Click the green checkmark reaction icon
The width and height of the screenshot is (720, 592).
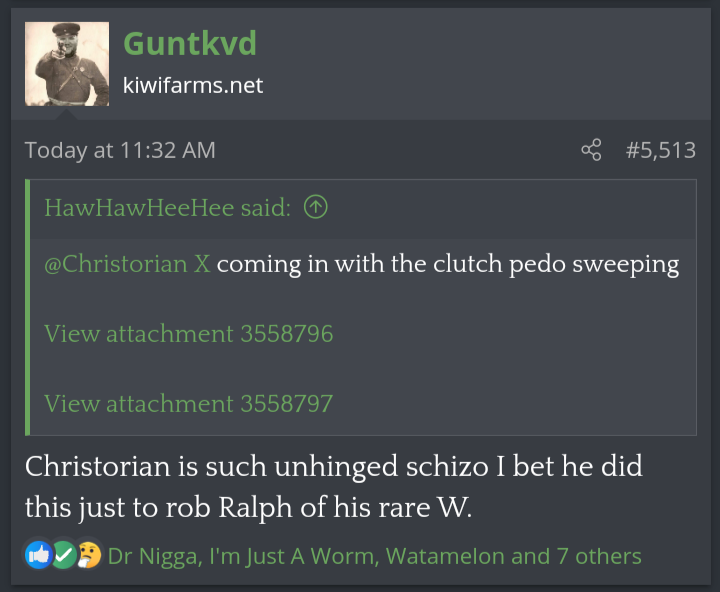click(x=63, y=556)
